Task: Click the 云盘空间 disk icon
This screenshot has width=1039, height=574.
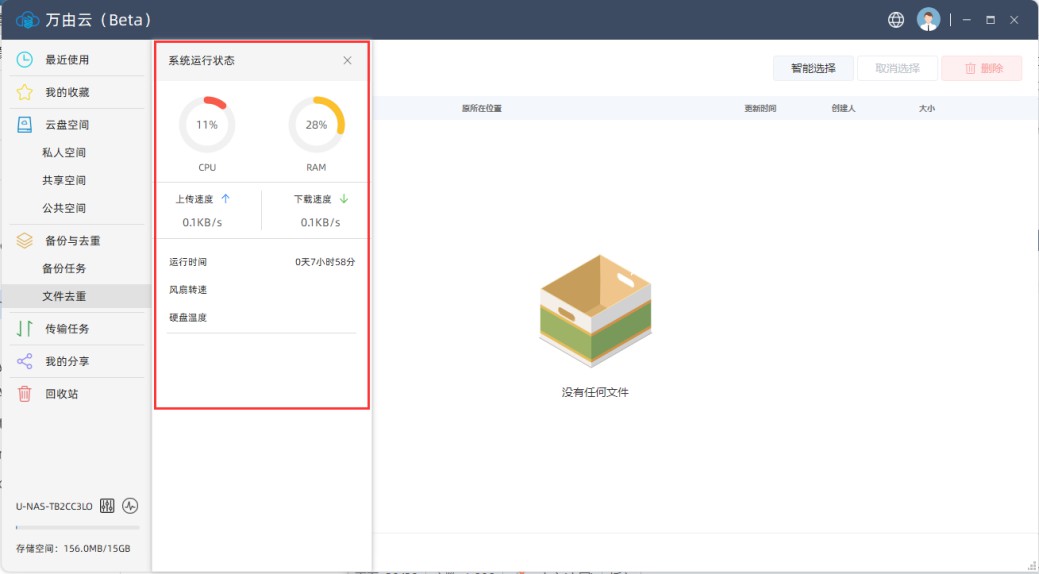Action: pos(25,125)
